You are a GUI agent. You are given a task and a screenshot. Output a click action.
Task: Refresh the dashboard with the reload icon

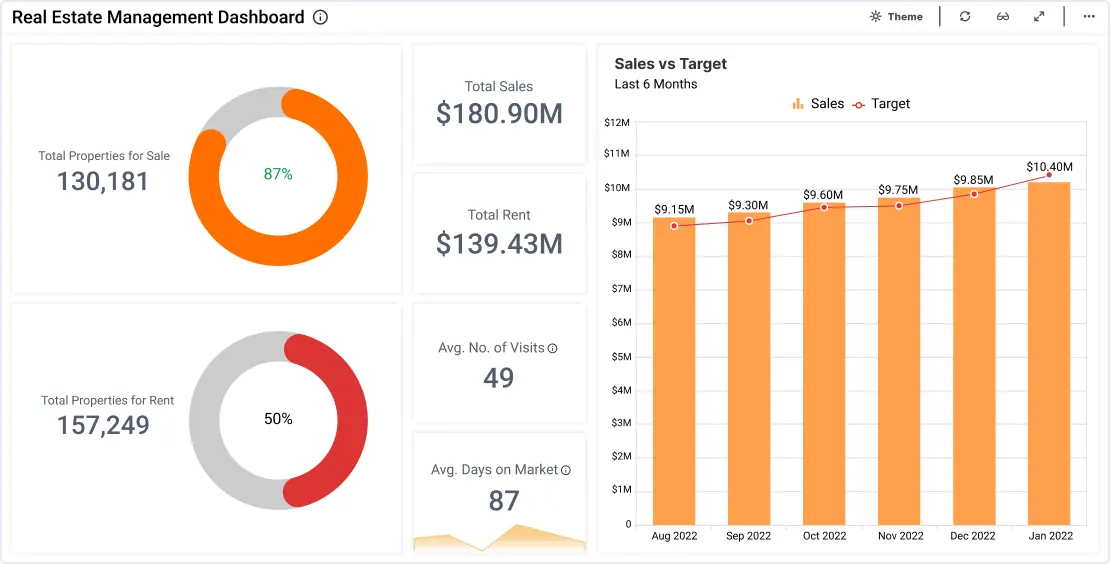tap(965, 16)
